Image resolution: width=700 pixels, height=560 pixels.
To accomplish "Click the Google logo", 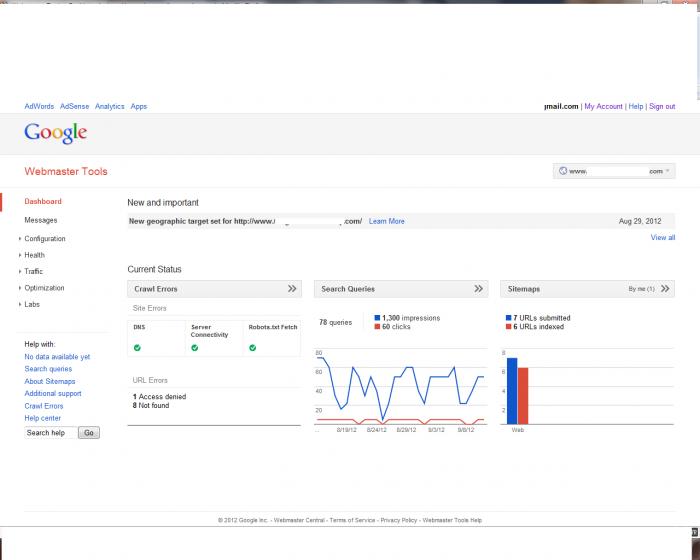I will tap(56, 133).
